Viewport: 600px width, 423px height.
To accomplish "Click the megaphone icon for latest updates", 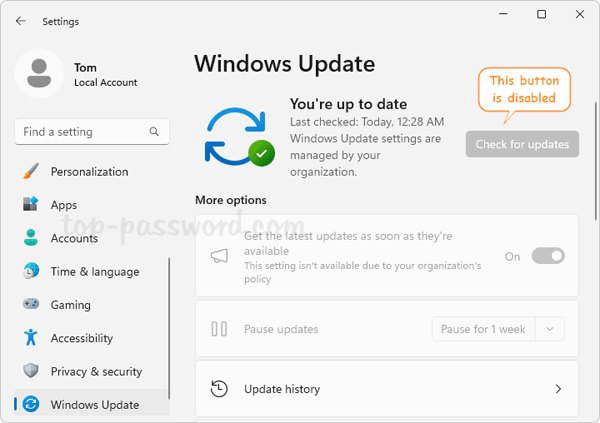I will (x=219, y=256).
